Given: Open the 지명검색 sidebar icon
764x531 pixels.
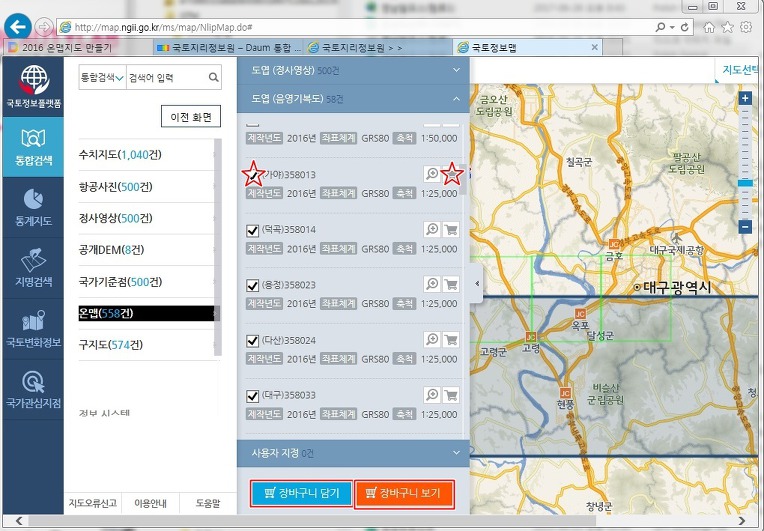Looking at the screenshot, I should pos(32,266).
